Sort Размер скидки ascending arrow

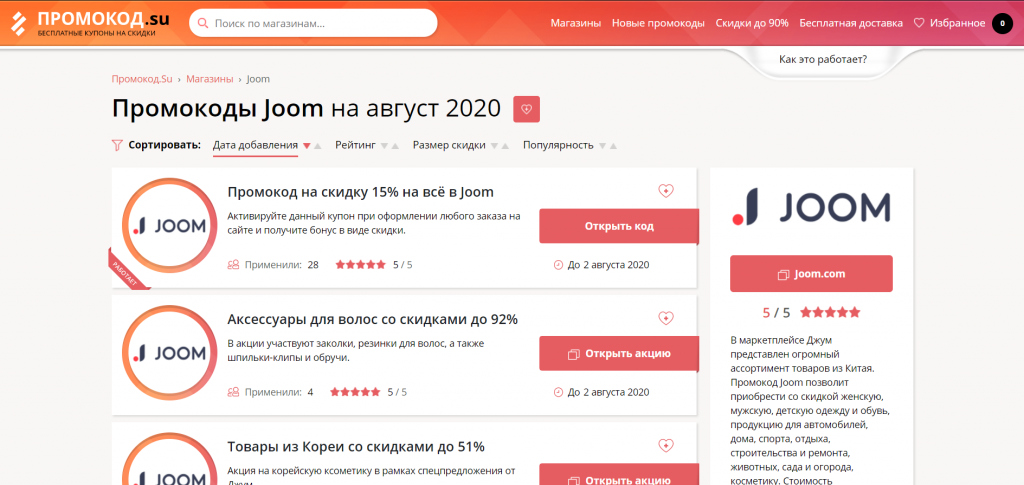[505, 146]
